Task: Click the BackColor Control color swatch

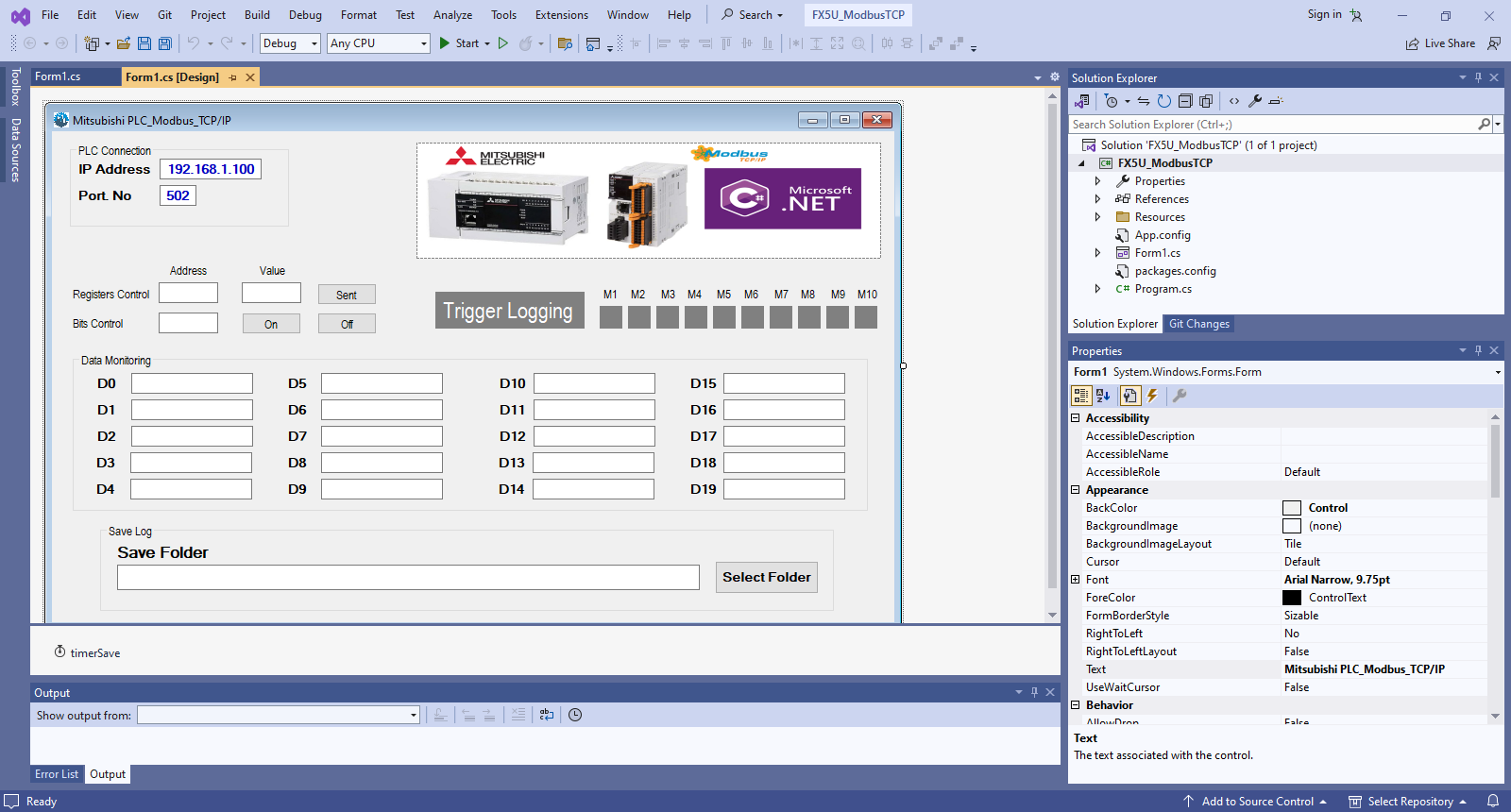Action: click(1291, 508)
